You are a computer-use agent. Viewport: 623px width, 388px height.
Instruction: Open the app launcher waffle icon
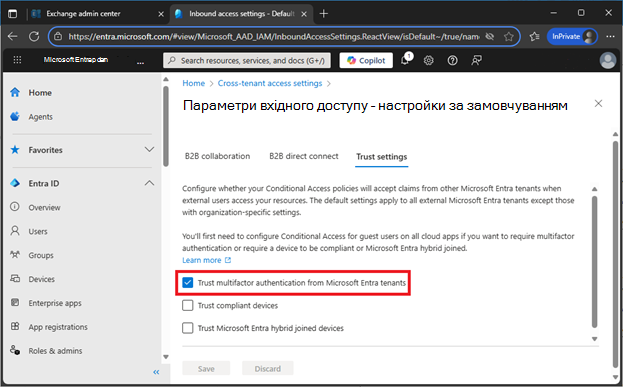coord(17,60)
